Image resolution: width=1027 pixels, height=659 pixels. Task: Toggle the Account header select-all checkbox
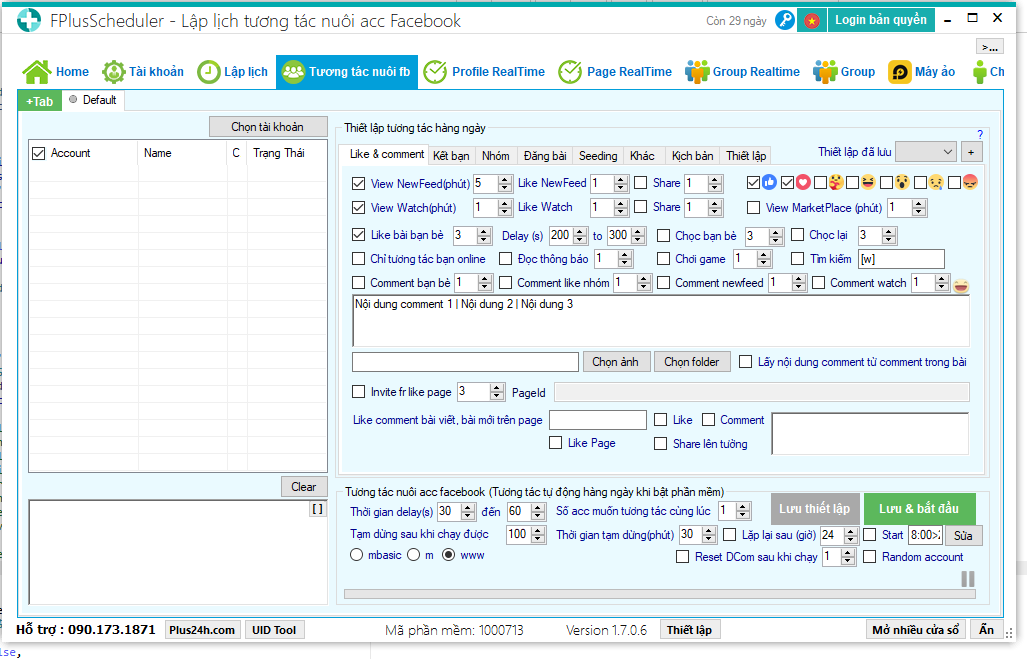tap(39, 153)
